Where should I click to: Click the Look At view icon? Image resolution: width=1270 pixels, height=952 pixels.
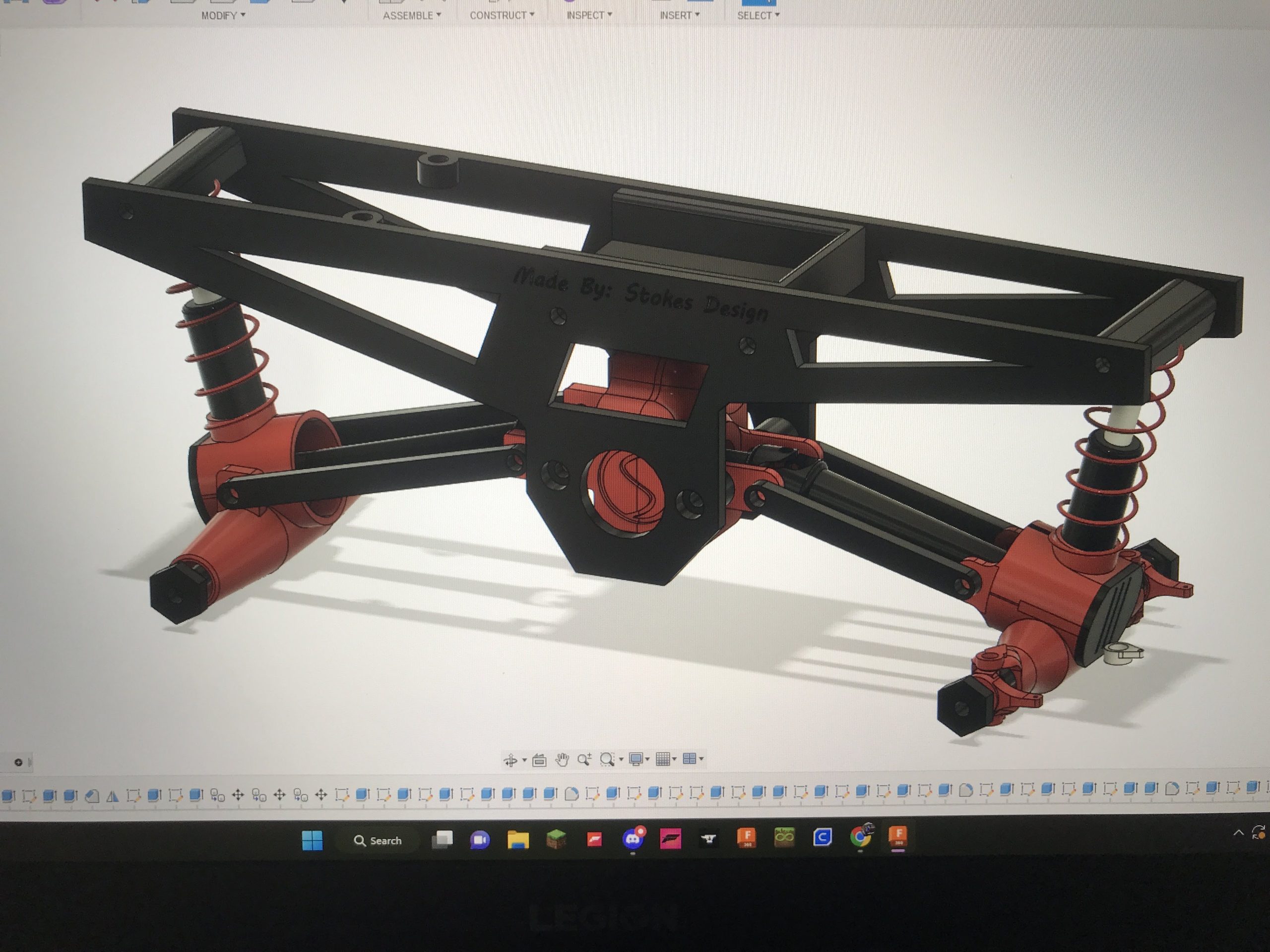point(539,760)
